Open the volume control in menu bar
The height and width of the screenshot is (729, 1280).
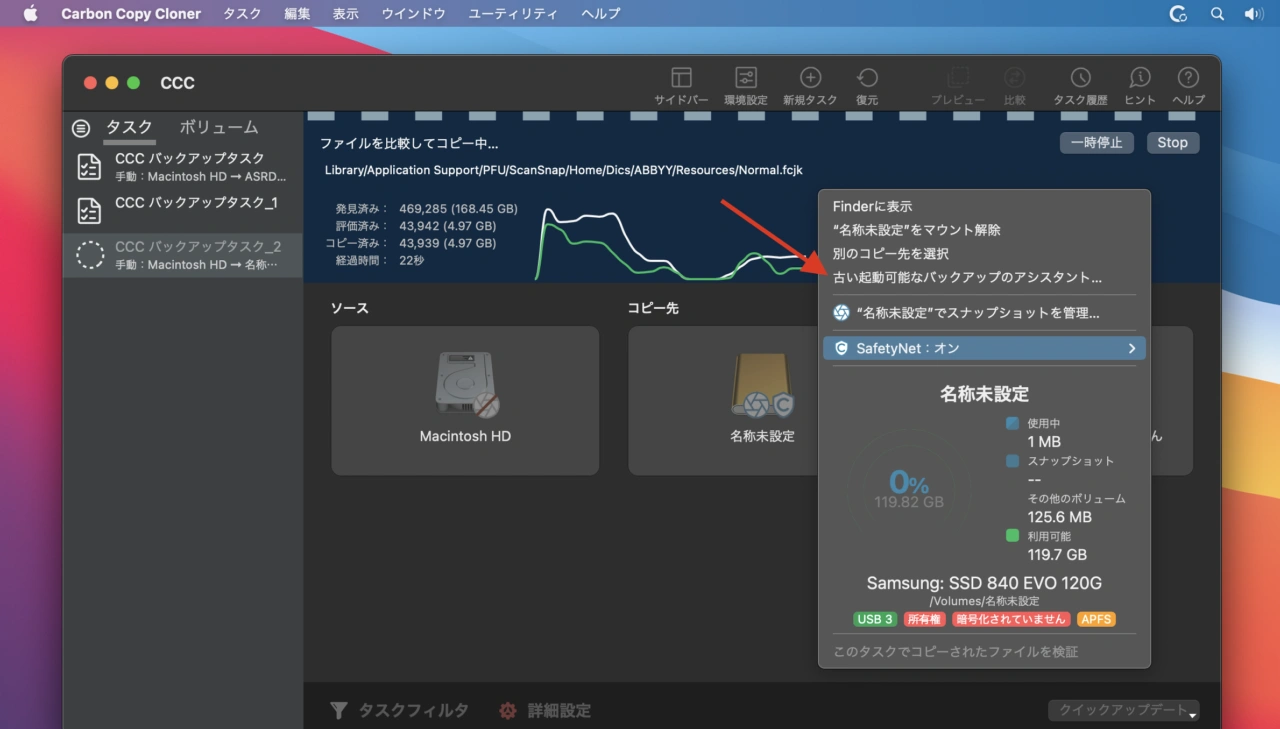(x=1253, y=14)
